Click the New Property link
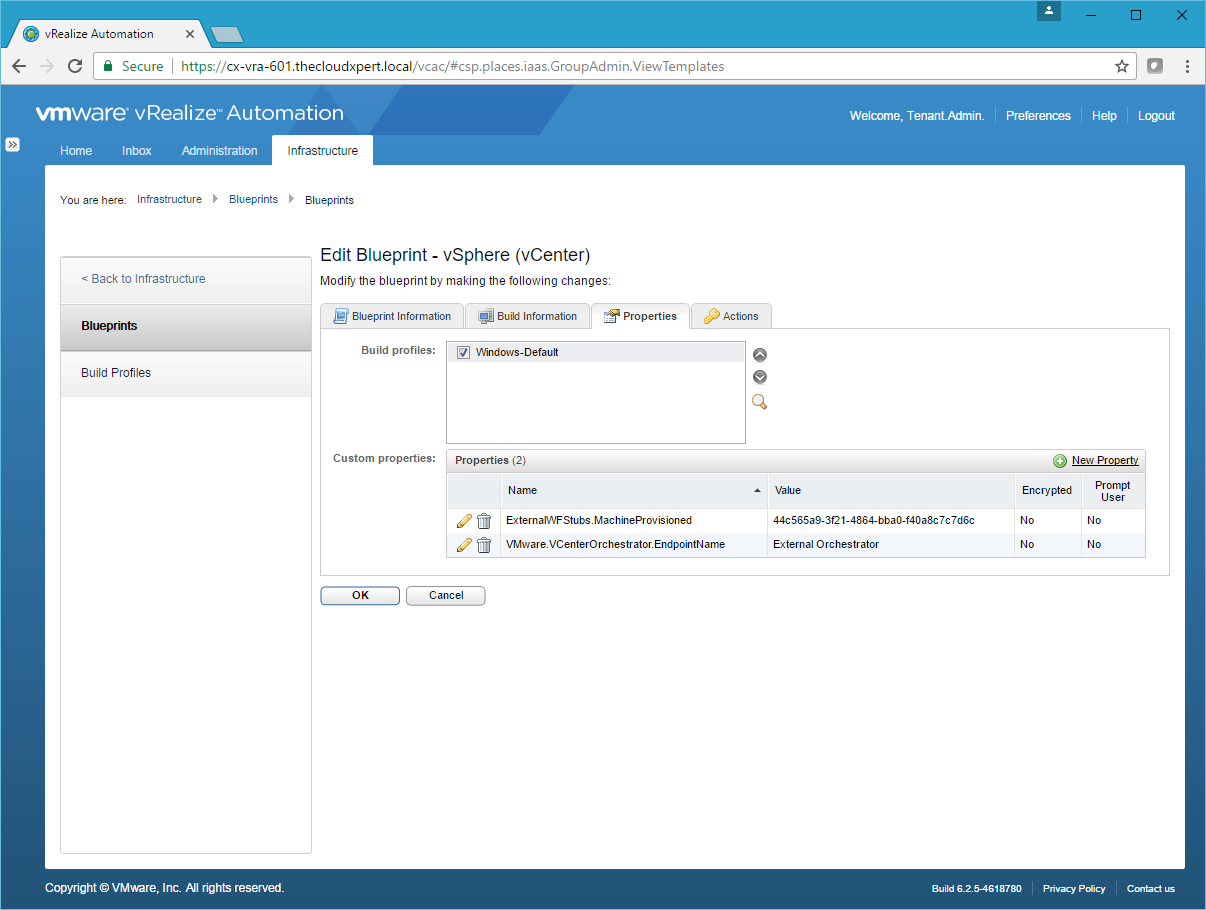 (x=1104, y=460)
